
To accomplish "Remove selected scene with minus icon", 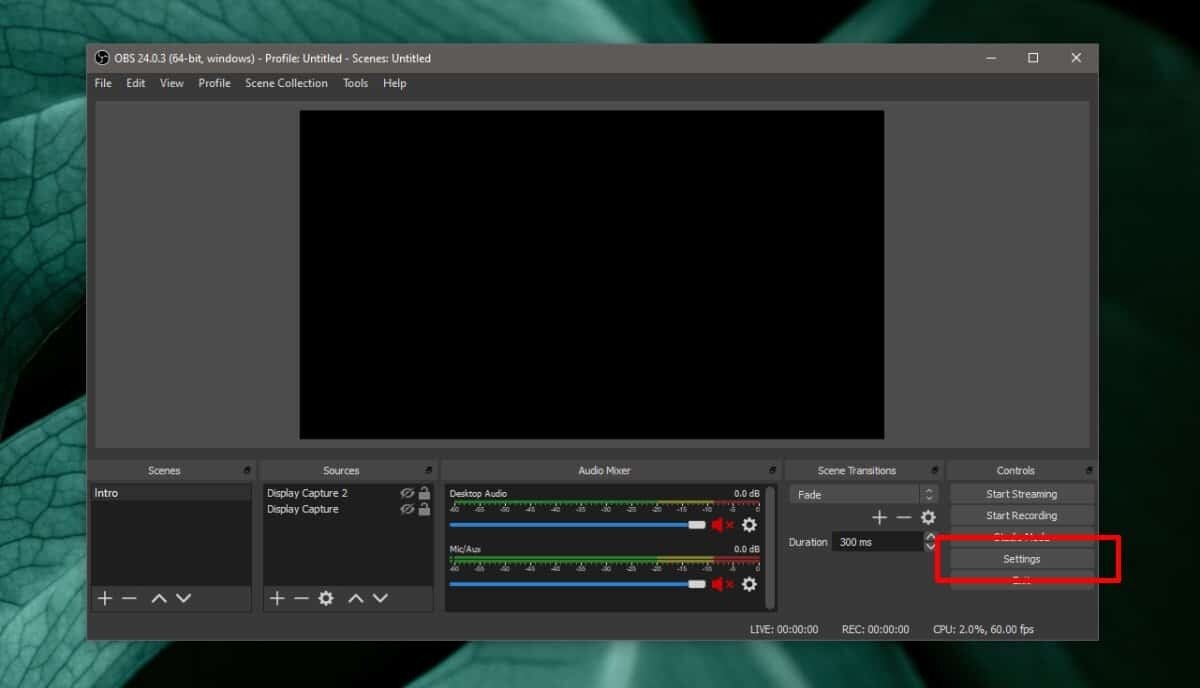I will click(x=129, y=598).
